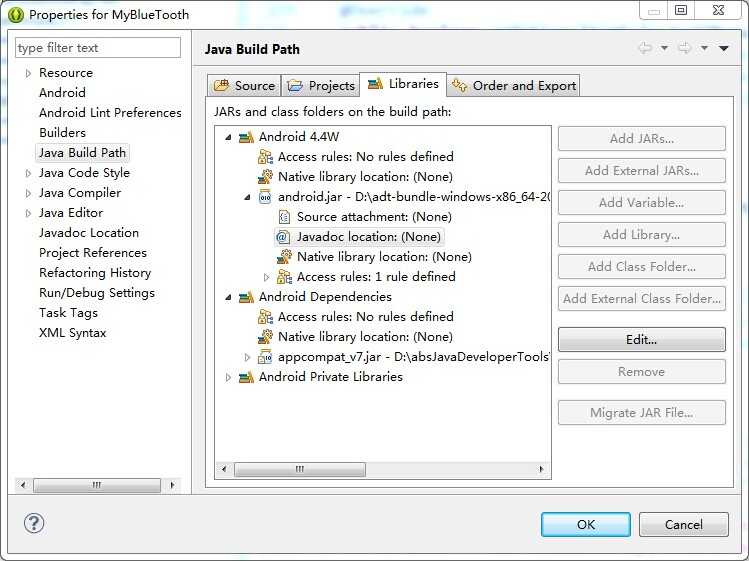The image size is (749, 561).
Task: Click the Access rules icon under Android 4.4W
Action: pyautogui.click(x=265, y=157)
